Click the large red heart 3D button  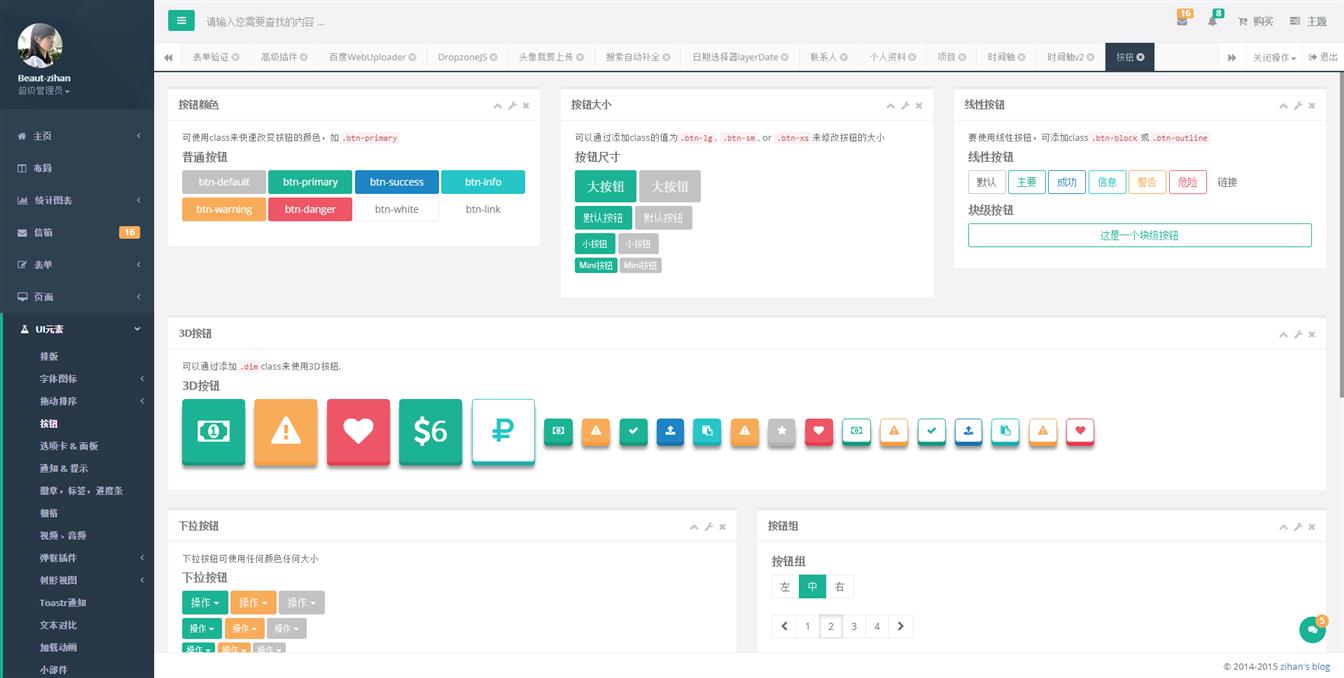click(358, 431)
